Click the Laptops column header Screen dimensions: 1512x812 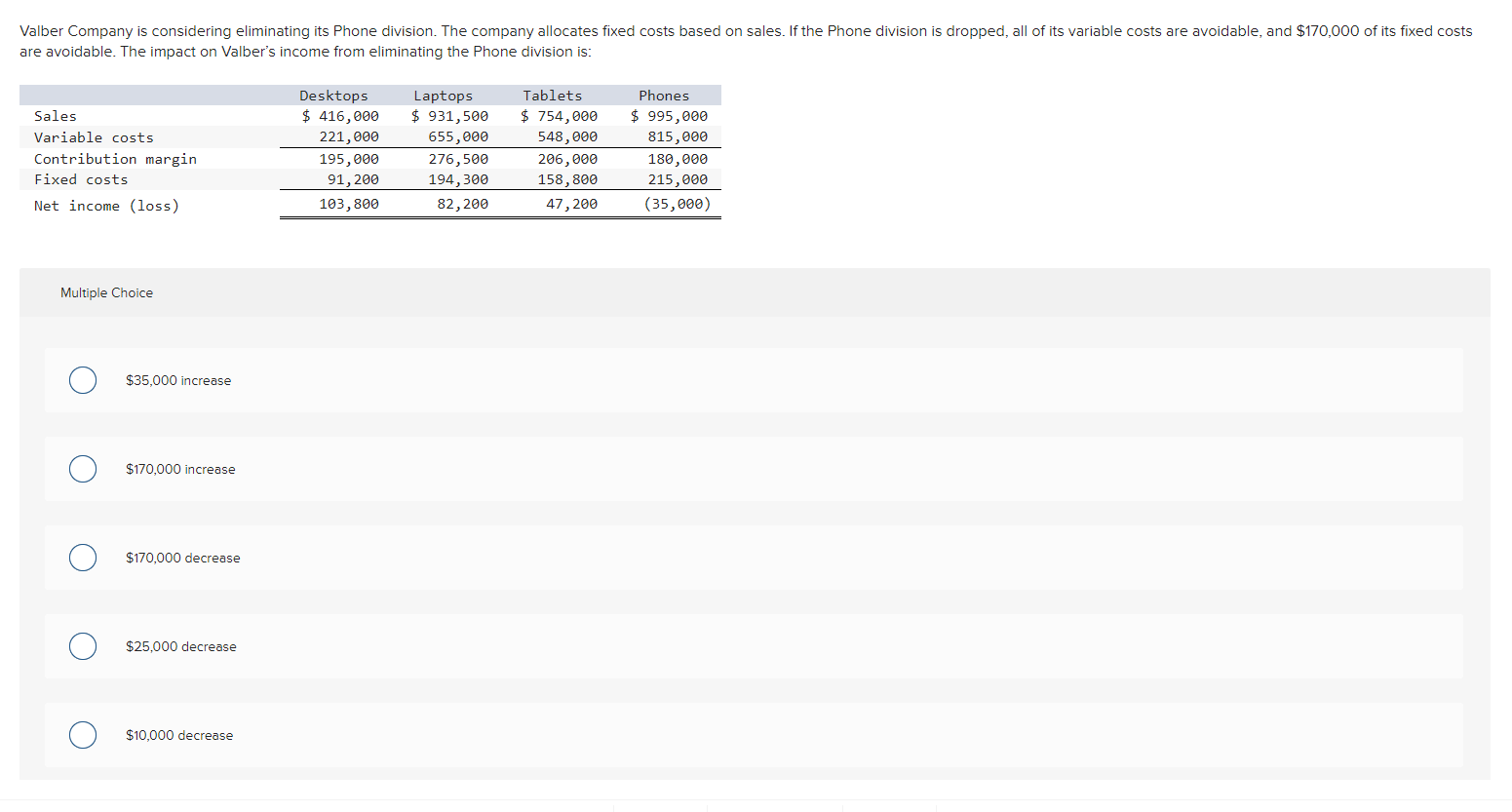tap(444, 95)
